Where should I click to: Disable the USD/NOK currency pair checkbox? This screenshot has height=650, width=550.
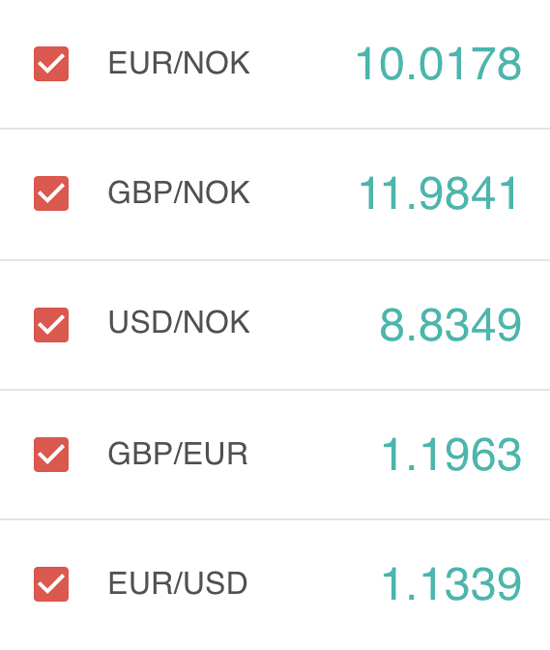[51, 325]
